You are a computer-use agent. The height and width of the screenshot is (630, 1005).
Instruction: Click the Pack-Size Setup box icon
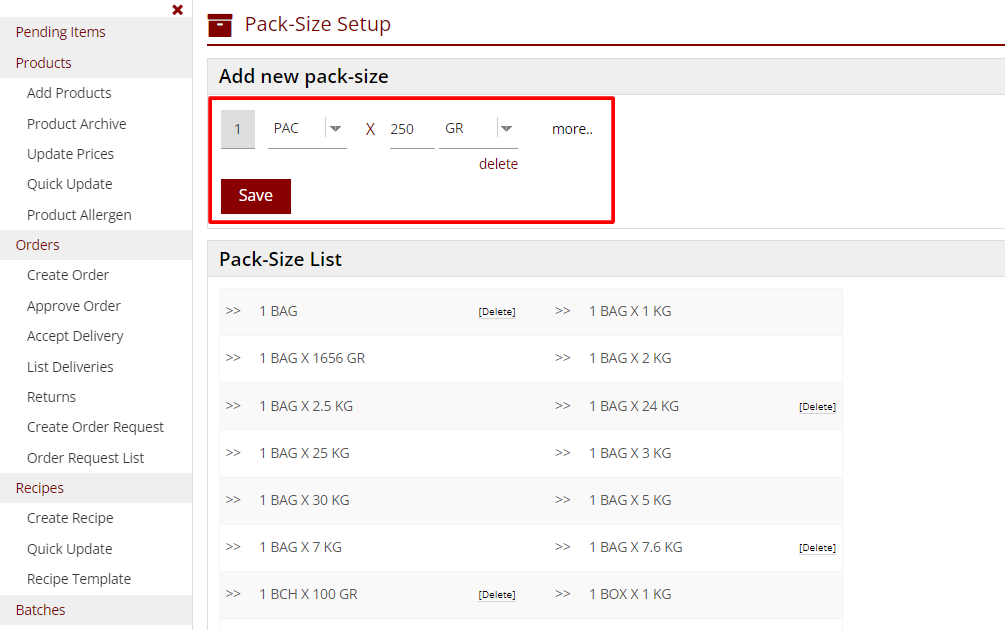click(220, 25)
